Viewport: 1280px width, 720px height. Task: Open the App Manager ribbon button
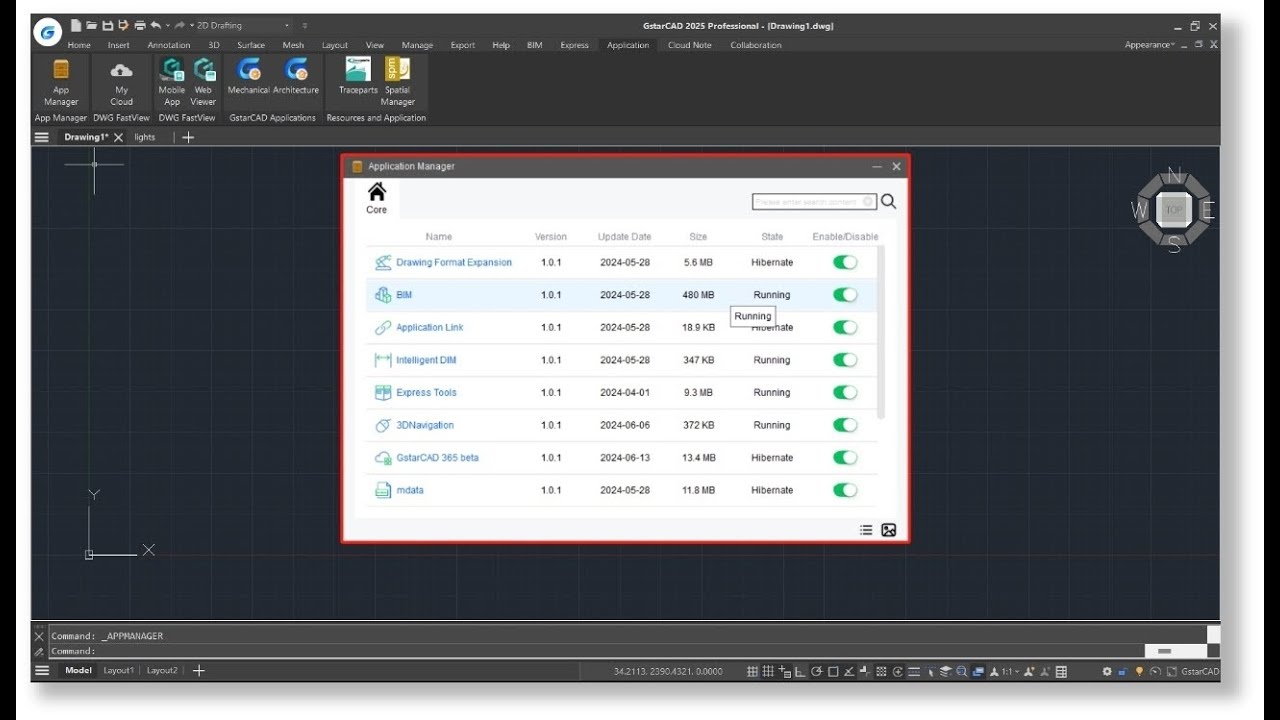point(61,81)
